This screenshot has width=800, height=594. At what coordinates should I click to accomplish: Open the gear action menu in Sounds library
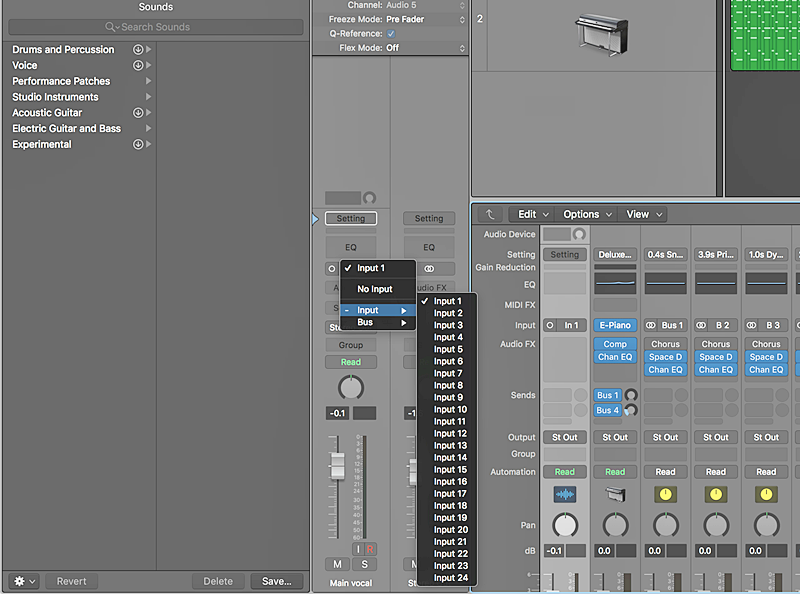pos(24,581)
